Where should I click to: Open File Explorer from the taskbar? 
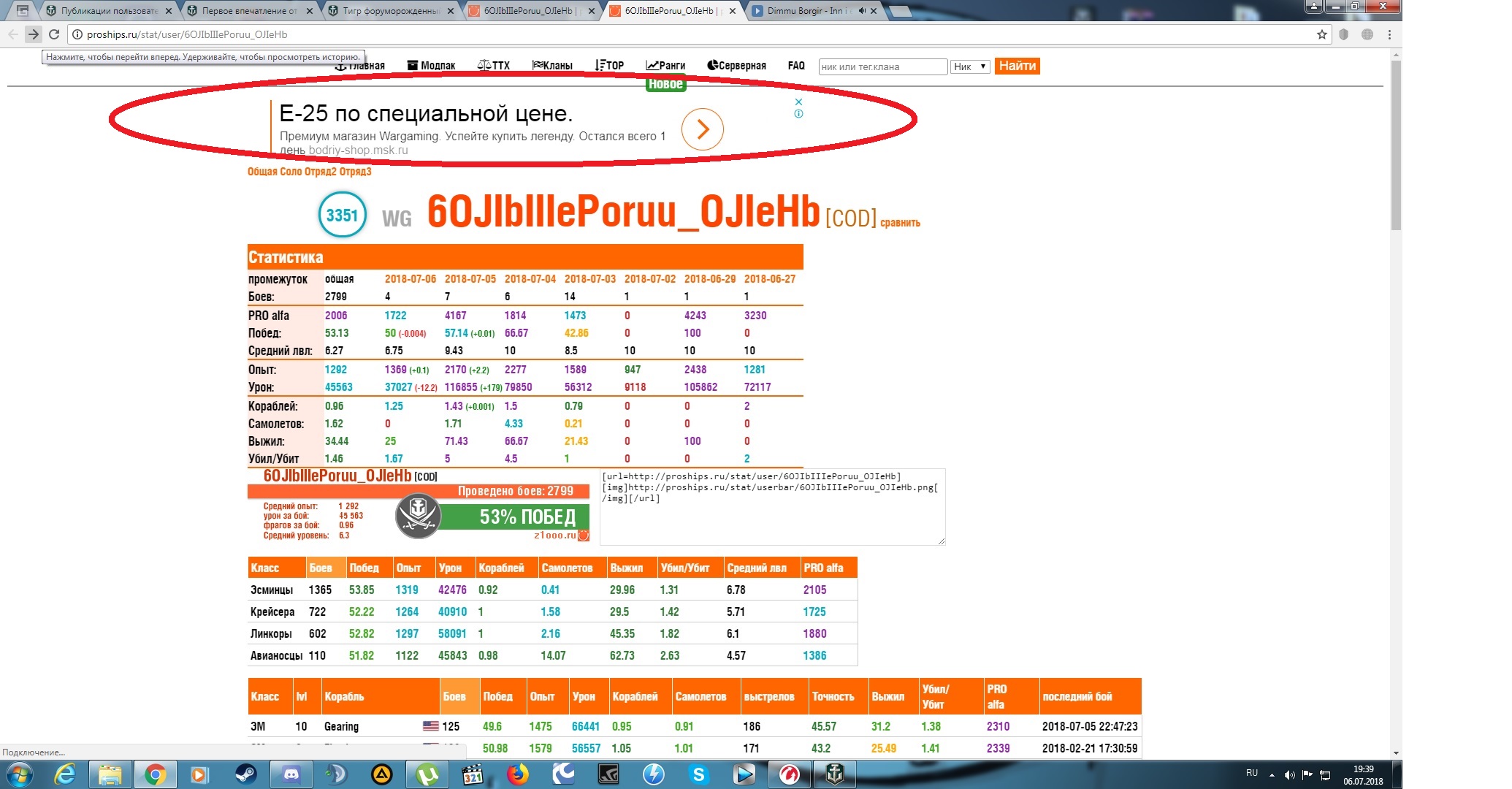(110, 774)
